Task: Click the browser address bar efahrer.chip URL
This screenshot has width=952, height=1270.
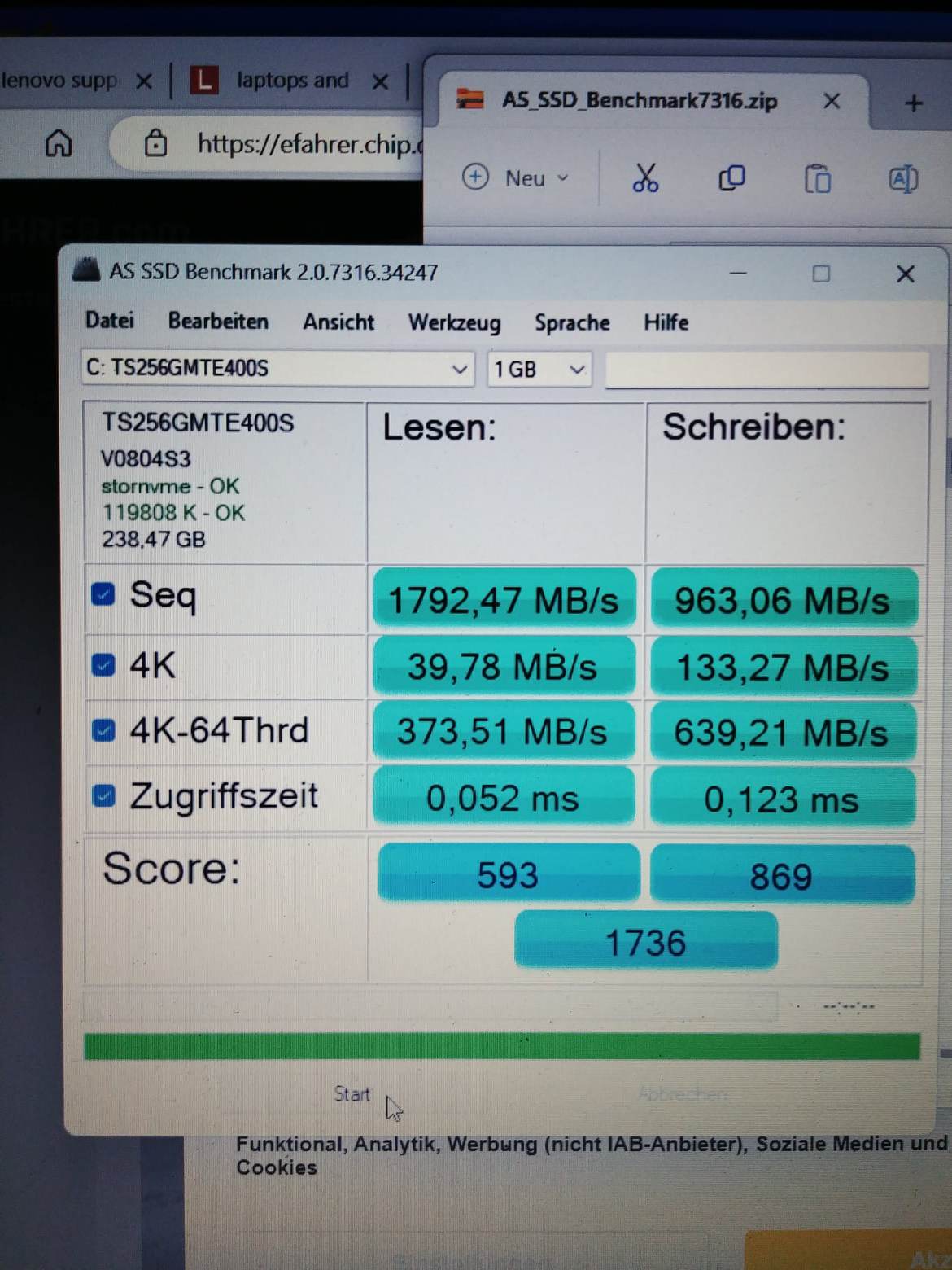Action: 309,144
